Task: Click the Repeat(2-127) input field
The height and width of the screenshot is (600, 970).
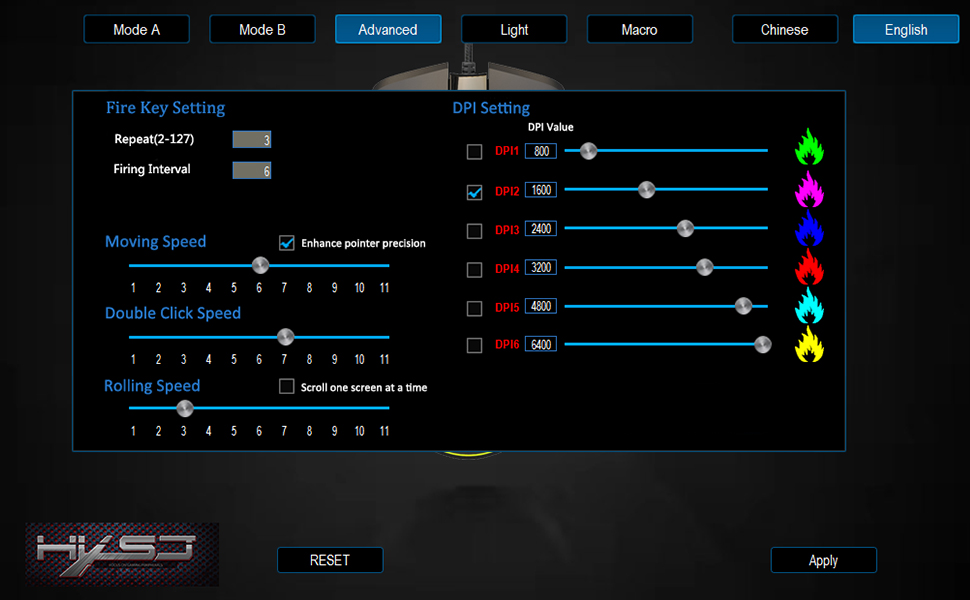Action: 252,140
